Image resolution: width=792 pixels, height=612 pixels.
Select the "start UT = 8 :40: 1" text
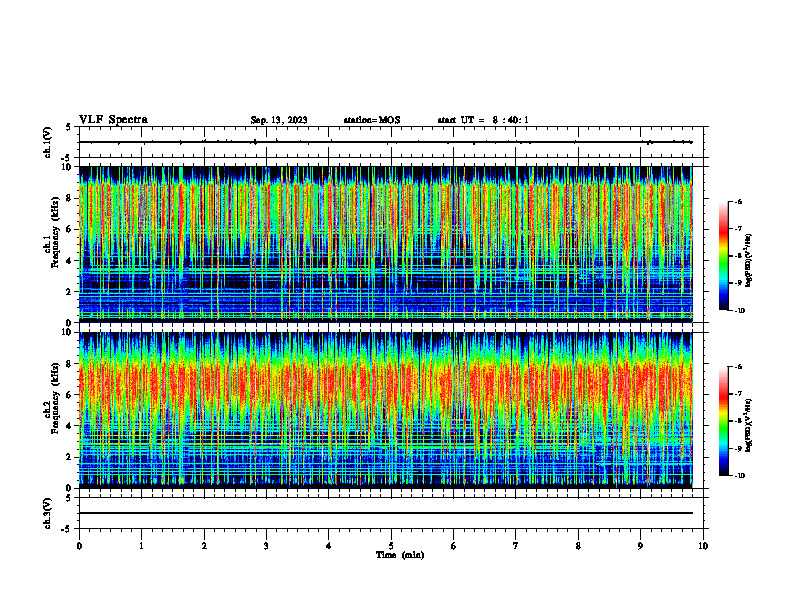point(483,120)
